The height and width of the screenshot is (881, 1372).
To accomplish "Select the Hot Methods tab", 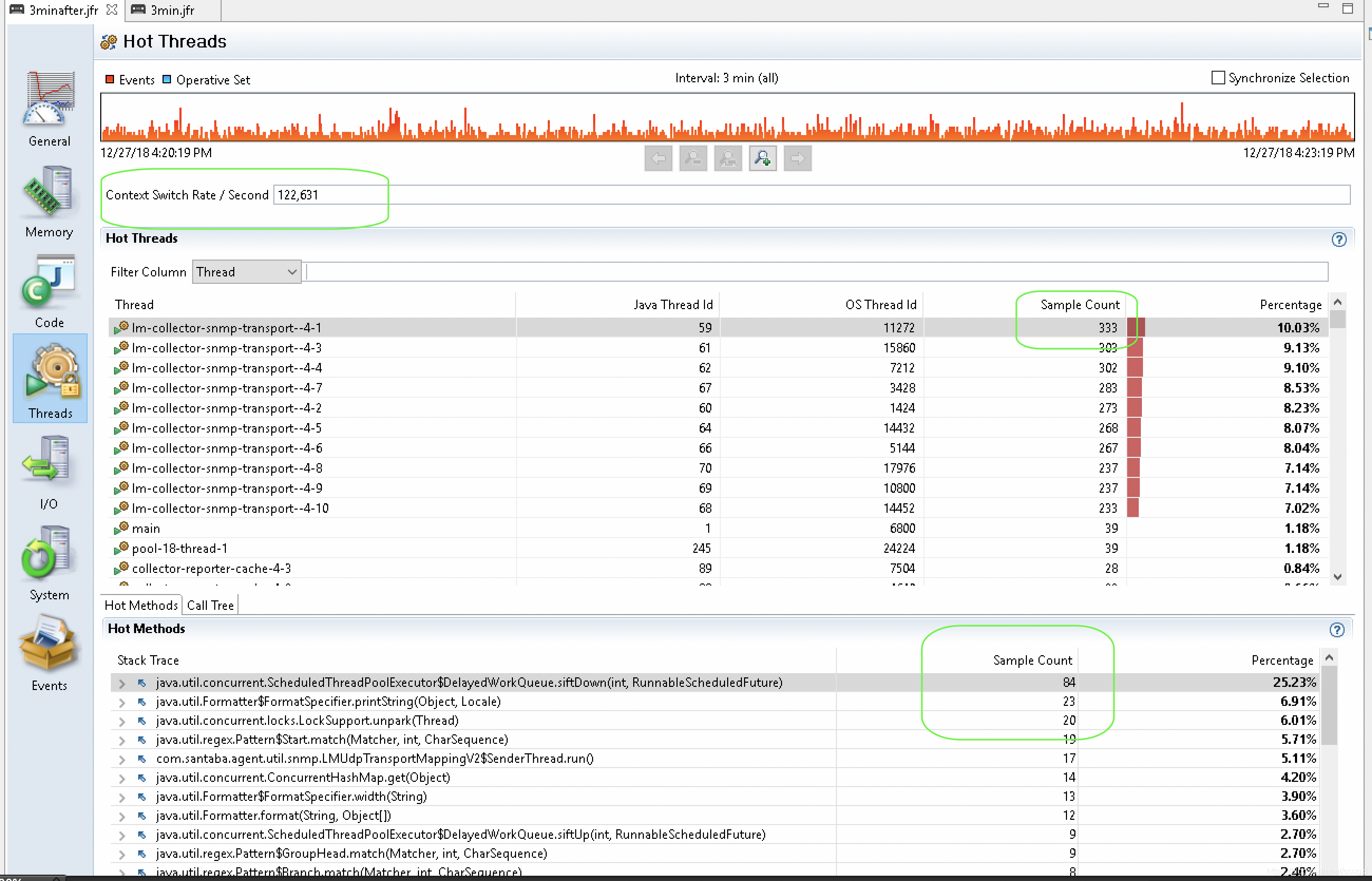I will click(x=141, y=604).
